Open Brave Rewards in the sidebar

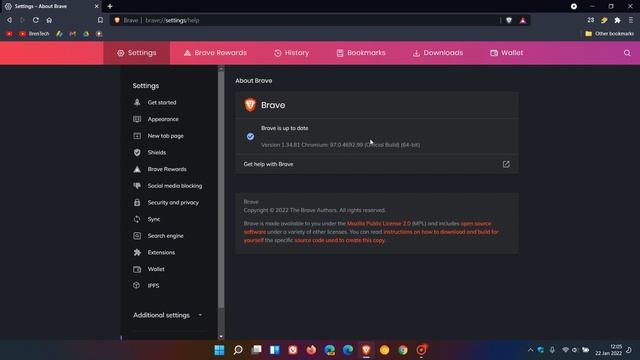pyautogui.click(x=167, y=169)
